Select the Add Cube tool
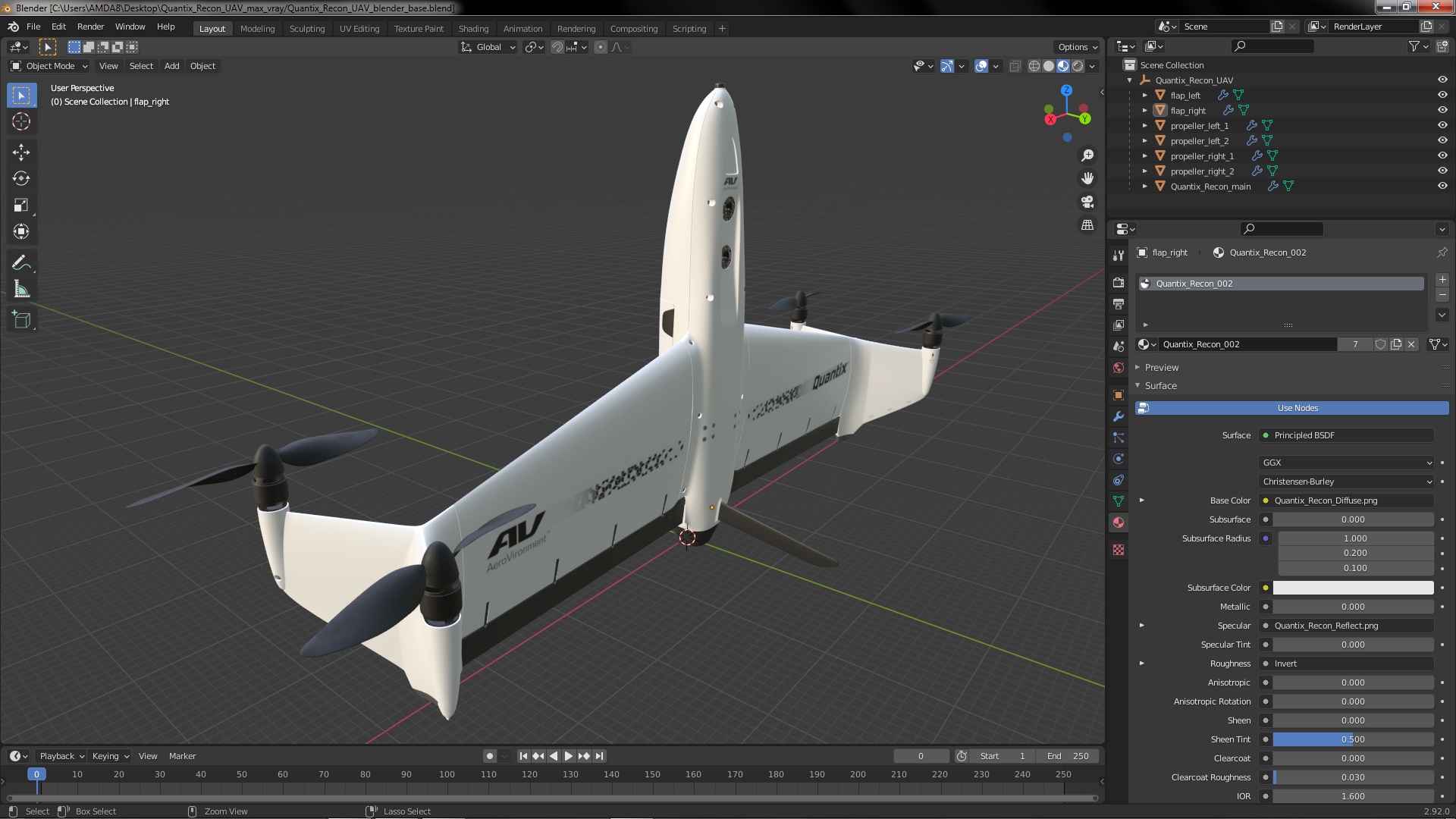Image resolution: width=1456 pixels, height=819 pixels. (21, 320)
